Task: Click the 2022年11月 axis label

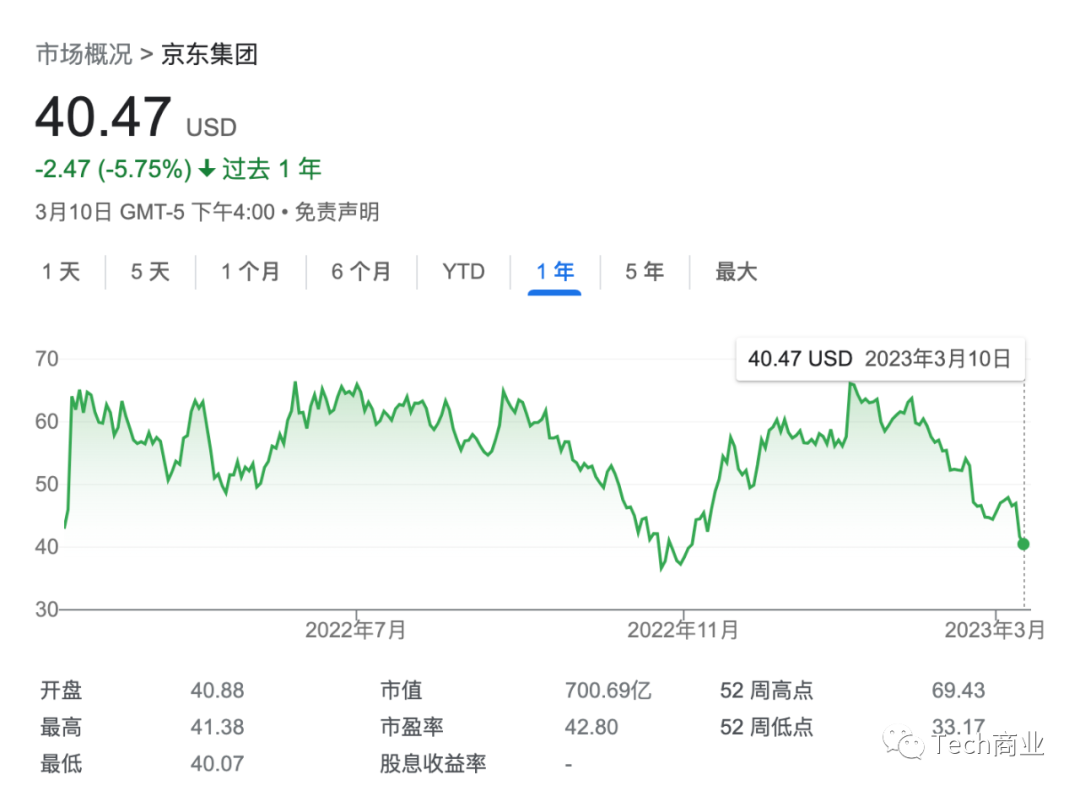Action: (x=683, y=630)
